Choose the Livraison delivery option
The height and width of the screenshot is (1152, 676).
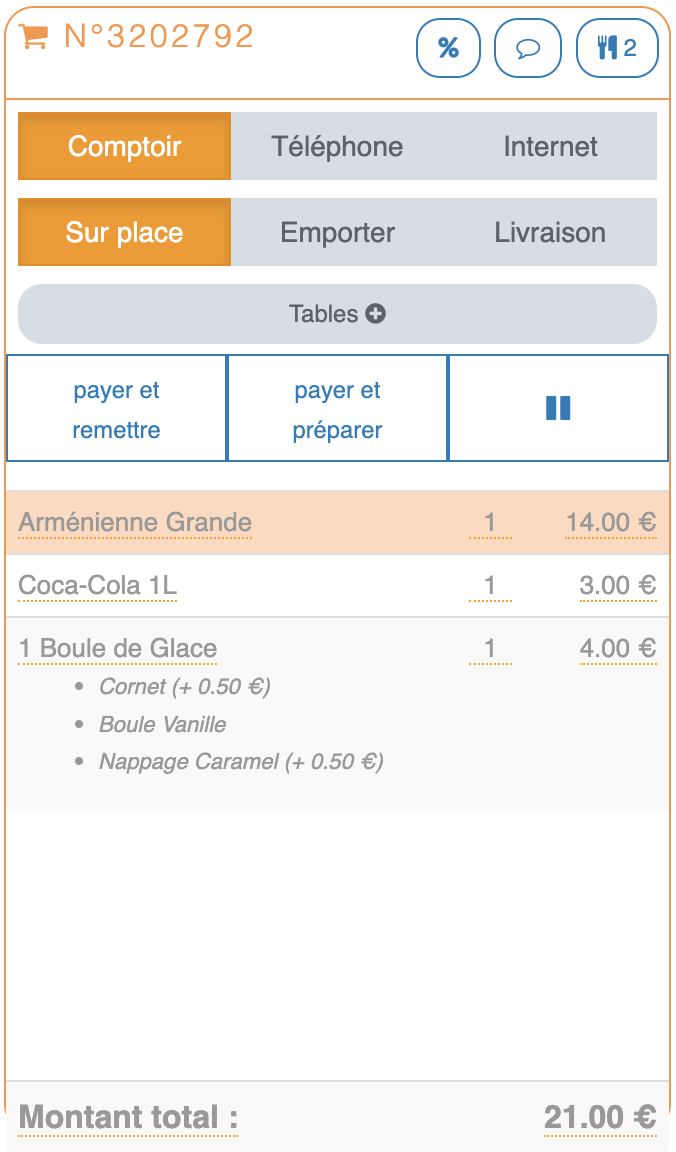[x=550, y=232]
